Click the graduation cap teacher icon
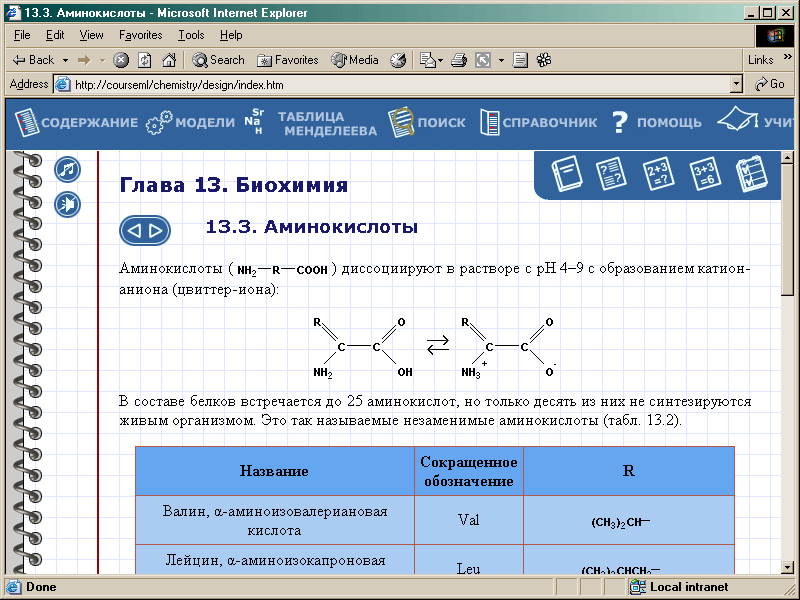This screenshot has height=600, width=800. (738, 120)
